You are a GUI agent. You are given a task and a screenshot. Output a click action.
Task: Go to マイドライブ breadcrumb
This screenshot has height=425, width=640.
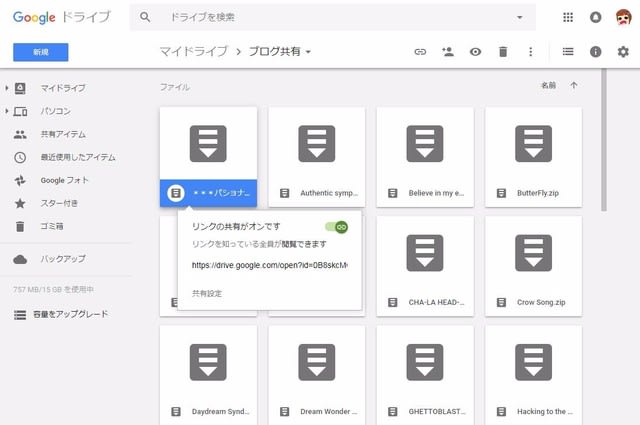point(193,51)
